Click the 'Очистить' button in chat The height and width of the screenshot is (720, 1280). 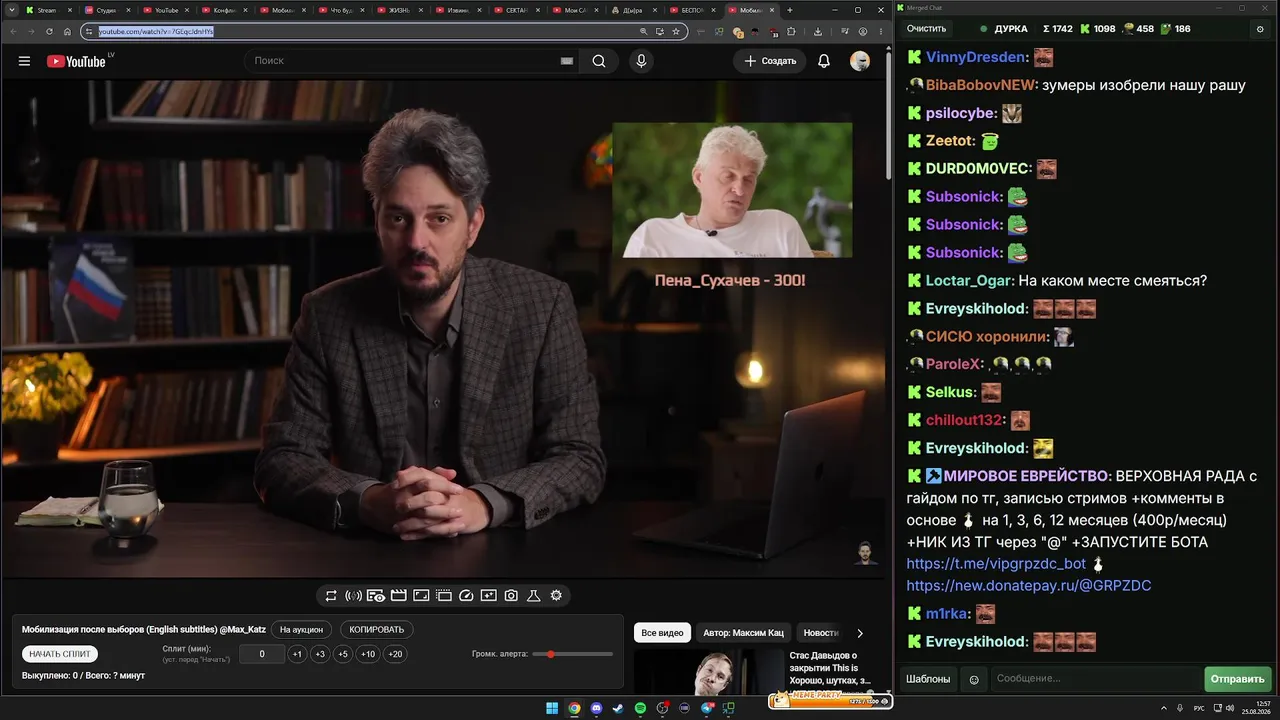click(x=926, y=29)
